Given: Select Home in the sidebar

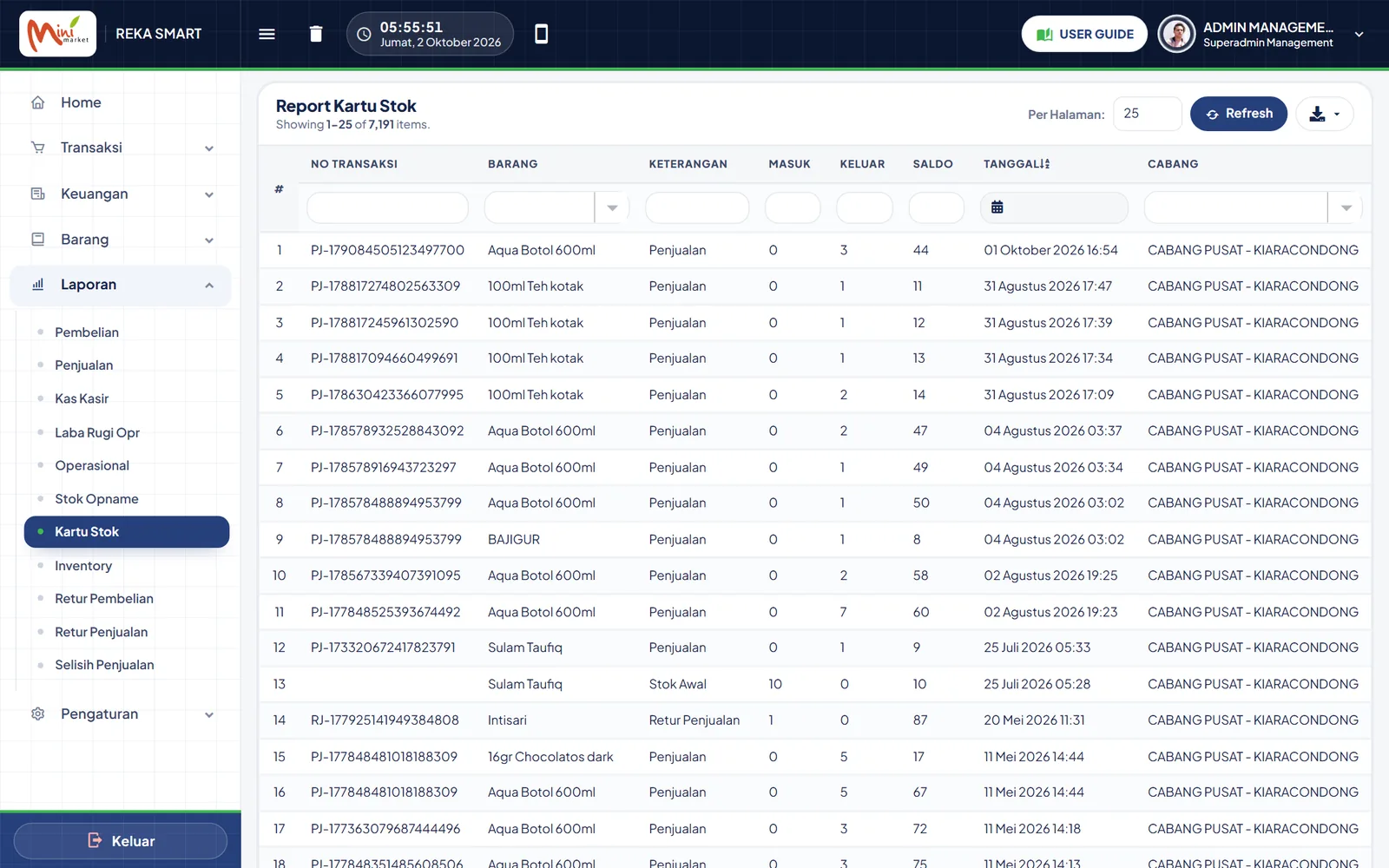Looking at the screenshot, I should pyautogui.click(x=81, y=102).
